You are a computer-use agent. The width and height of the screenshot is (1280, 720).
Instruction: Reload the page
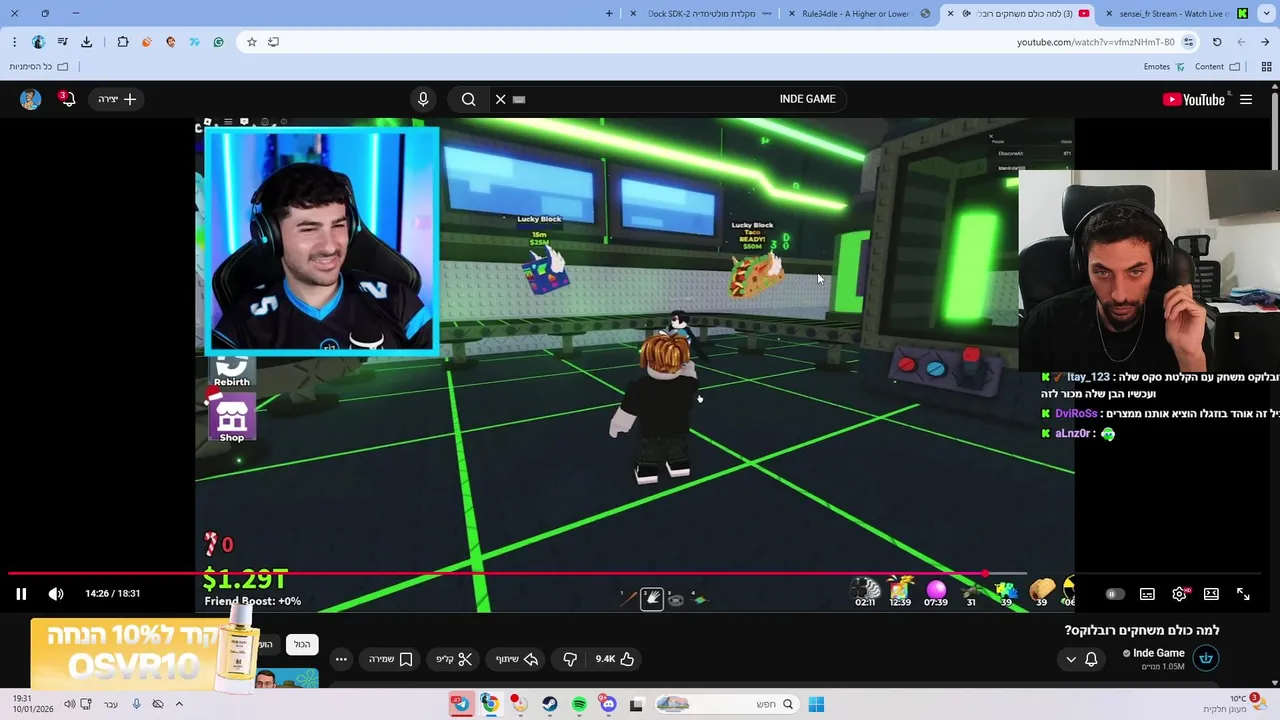(x=1217, y=42)
